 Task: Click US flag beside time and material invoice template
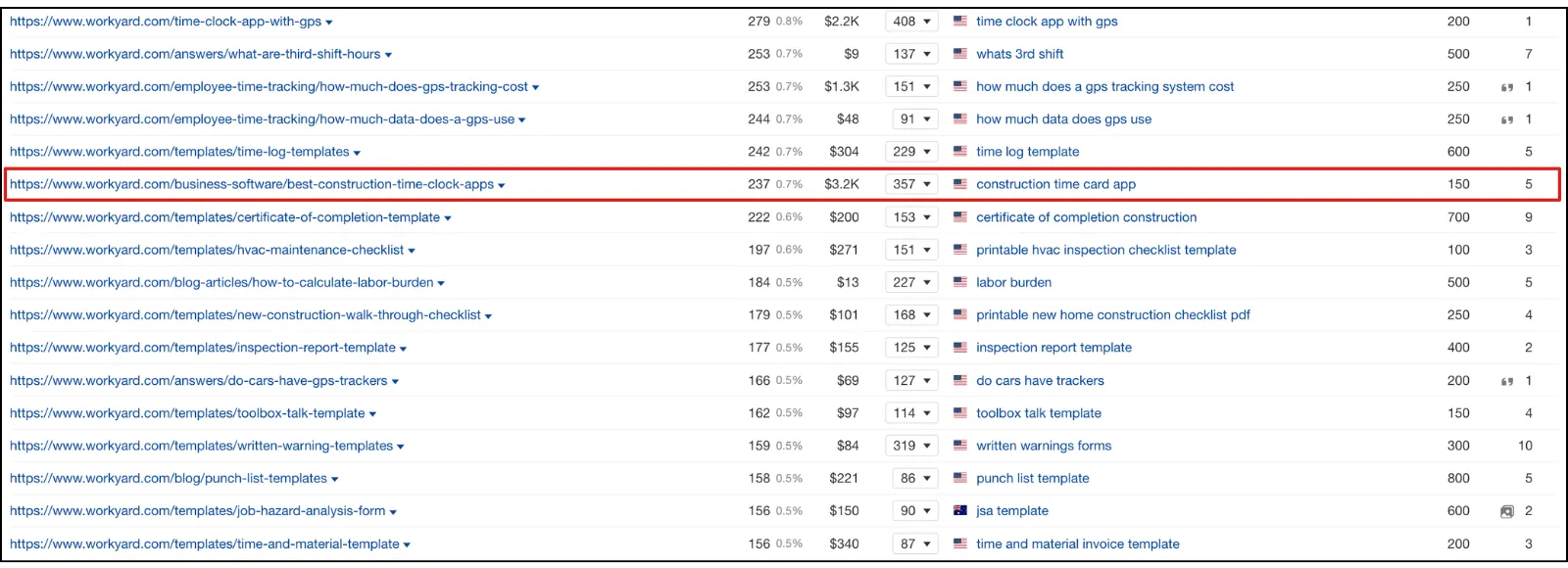(x=960, y=543)
